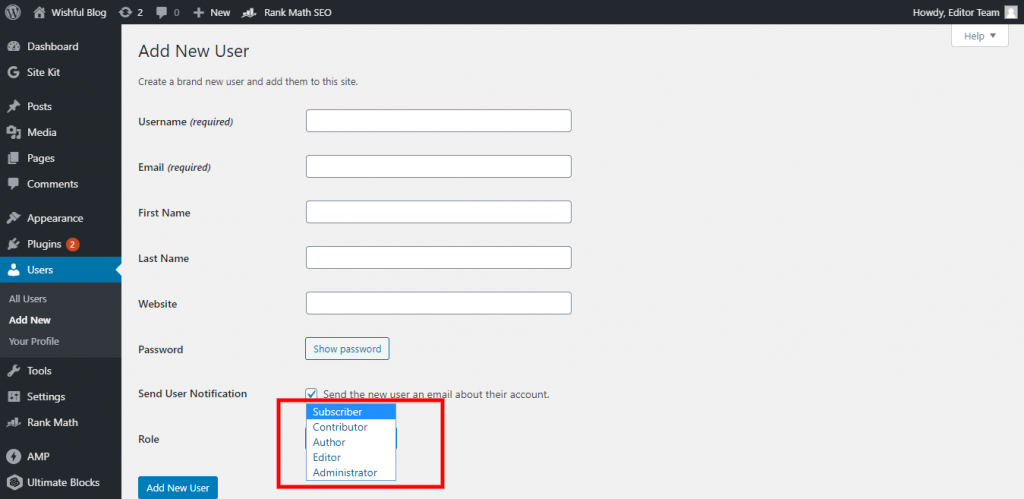Image resolution: width=1024 pixels, height=499 pixels.
Task: Click the Website input field
Action: tap(439, 303)
